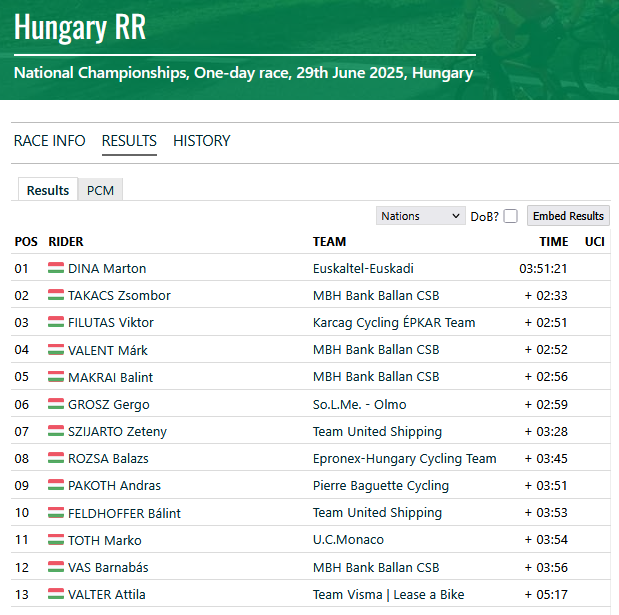The image size is (619, 615).
Task: Click the National Championships race subtitle
Action: (244, 73)
